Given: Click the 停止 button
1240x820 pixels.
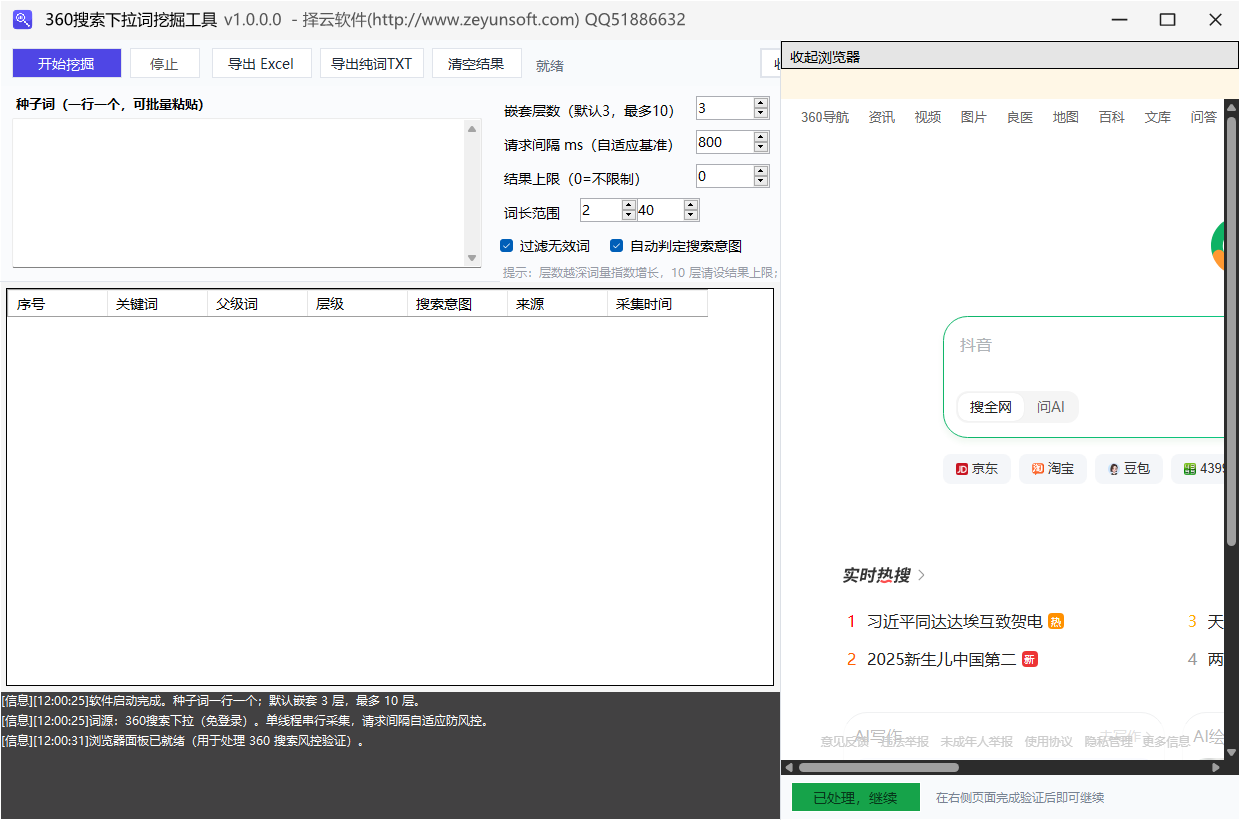Looking at the screenshot, I should click(165, 64).
